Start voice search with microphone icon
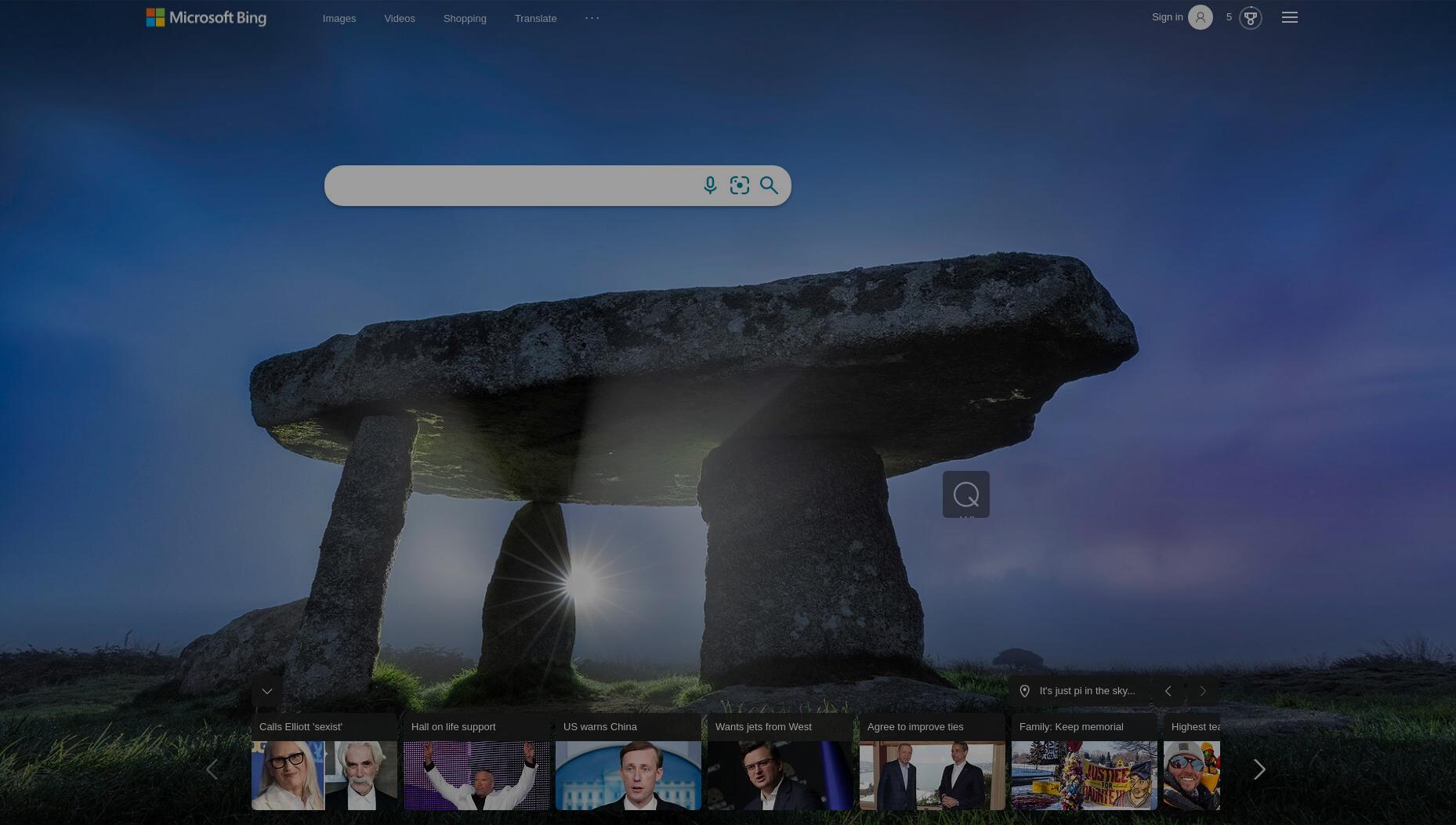The width and height of the screenshot is (1456, 825). coord(710,186)
